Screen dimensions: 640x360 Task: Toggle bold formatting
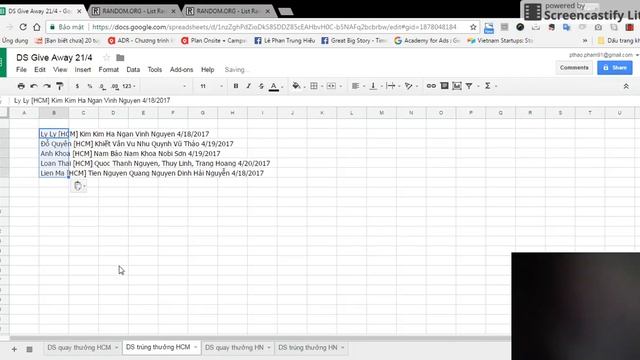click(x=236, y=86)
